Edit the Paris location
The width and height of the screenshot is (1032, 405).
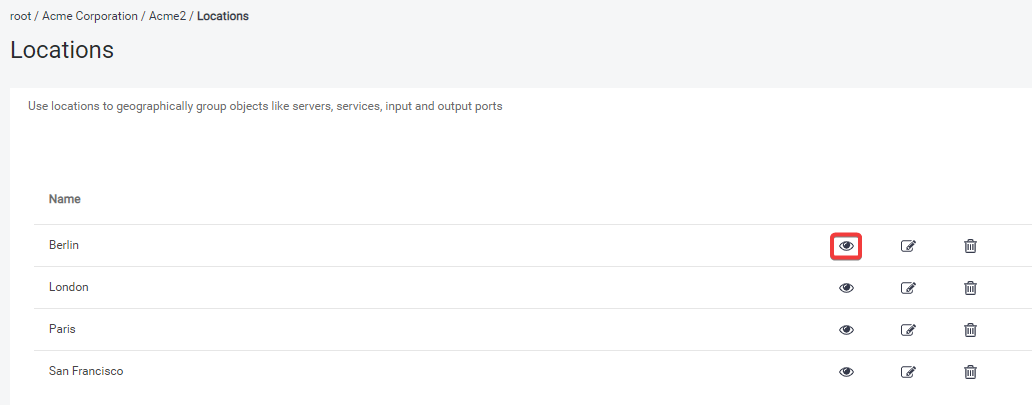pos(908,330)
